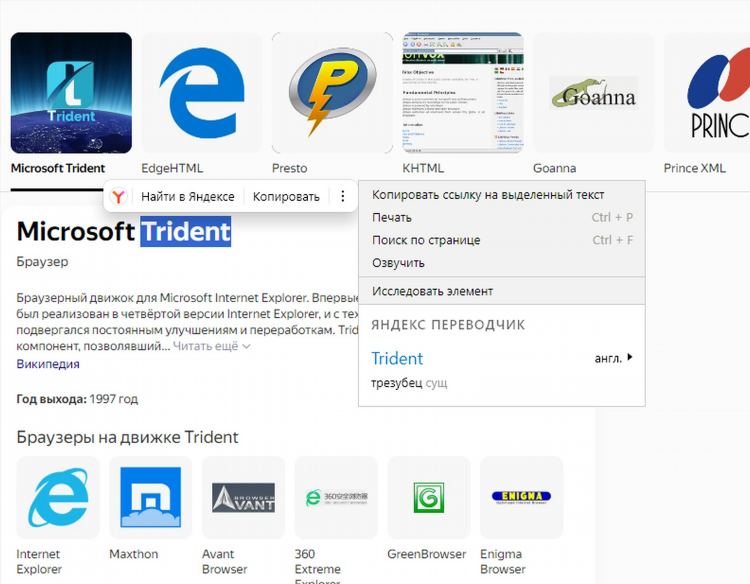The image size is (750, 584).
Task: Choose 'Поиск по странице' menu item
Action: (x=502, y=240)
